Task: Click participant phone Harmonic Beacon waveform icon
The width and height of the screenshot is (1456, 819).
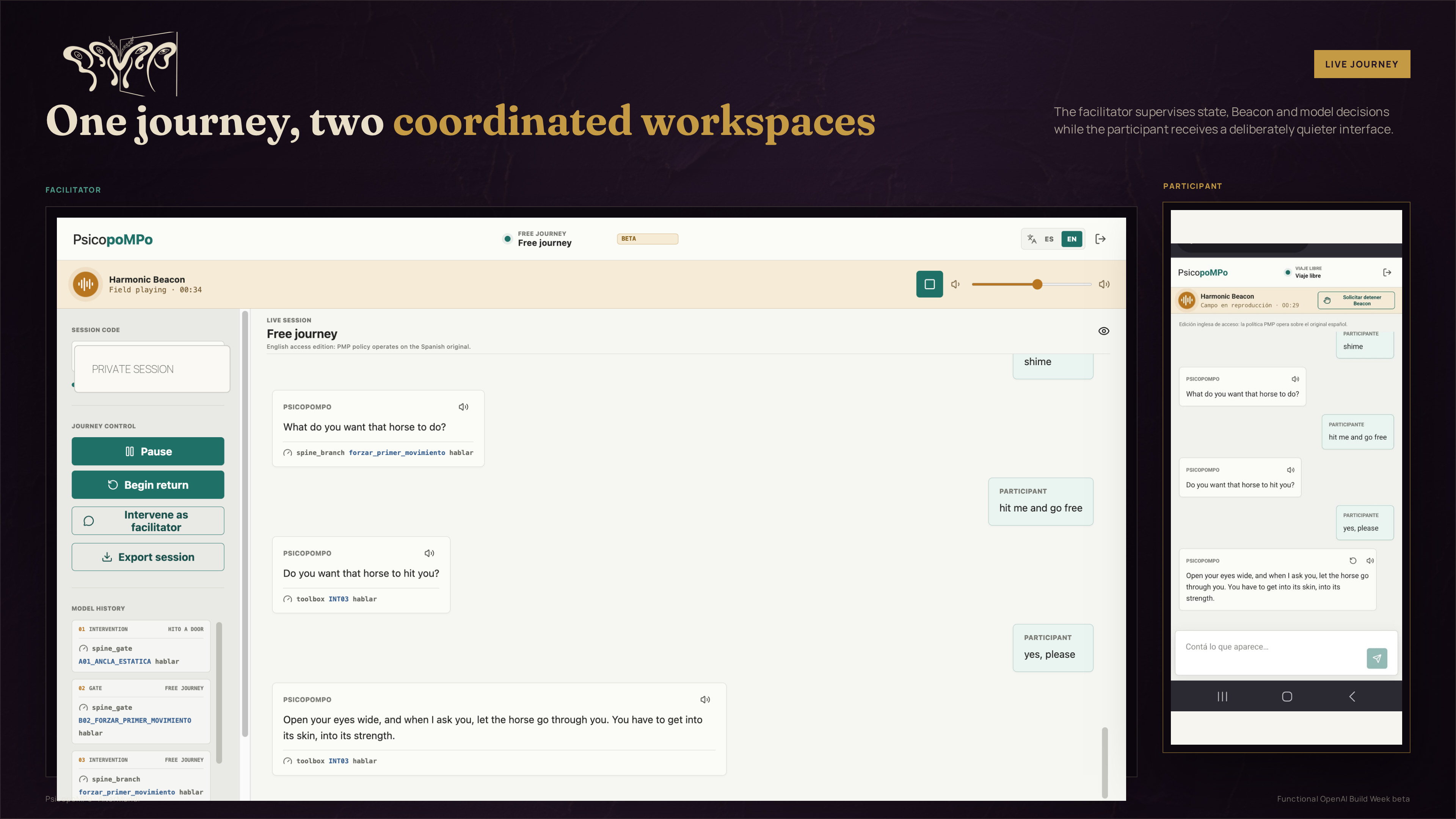Action: click(1186, 300)
